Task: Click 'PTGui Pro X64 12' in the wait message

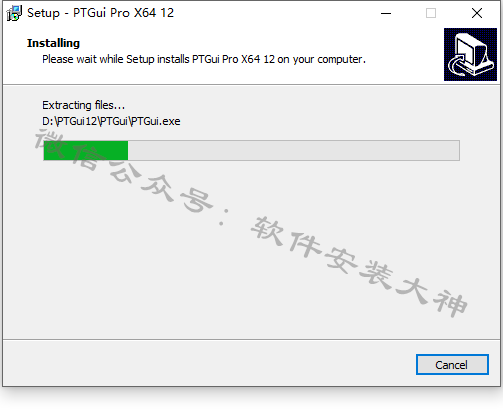Action: (233, 59)
